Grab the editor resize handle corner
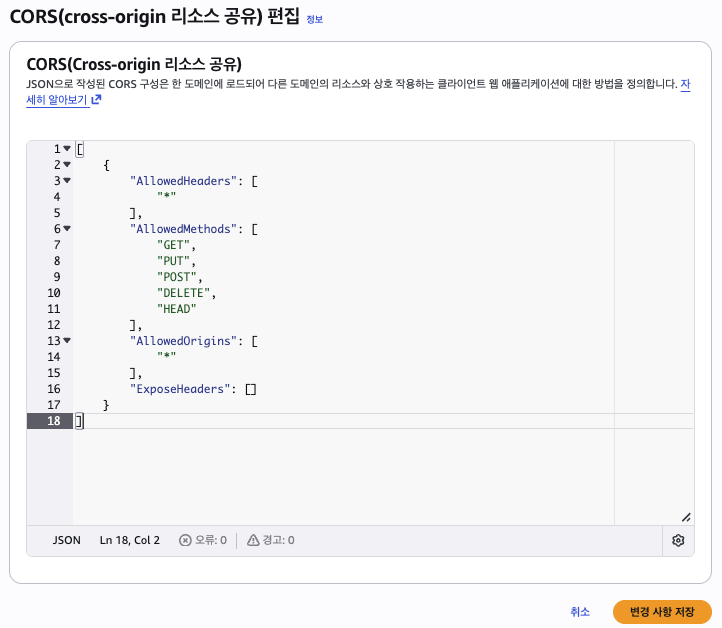This screenshot has width=722, height=628. coord(686,517)
